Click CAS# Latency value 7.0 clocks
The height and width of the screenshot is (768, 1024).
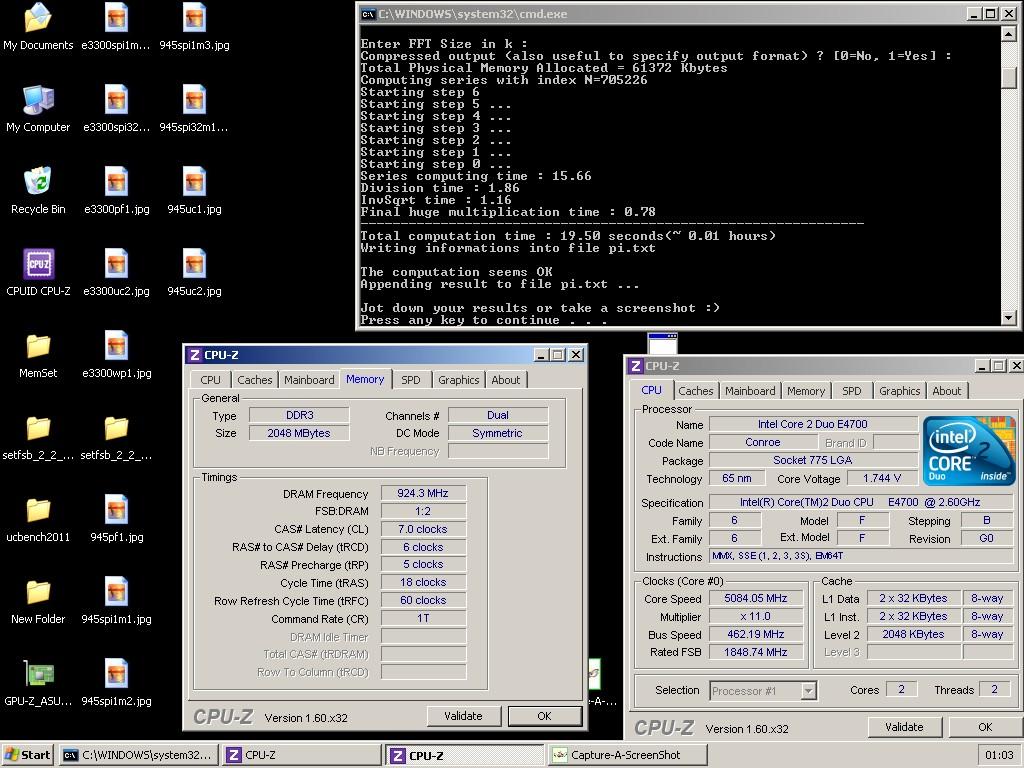(423, 529)
